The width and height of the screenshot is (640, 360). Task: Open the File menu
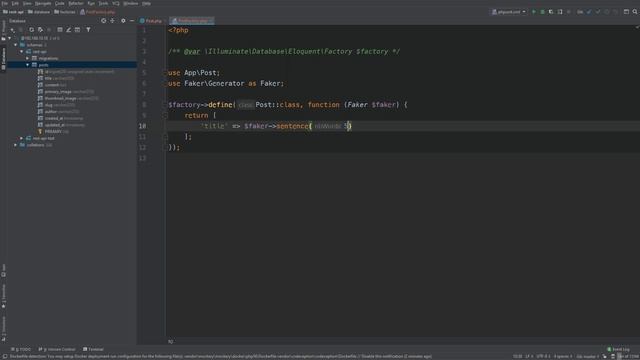tap(4, 3)
